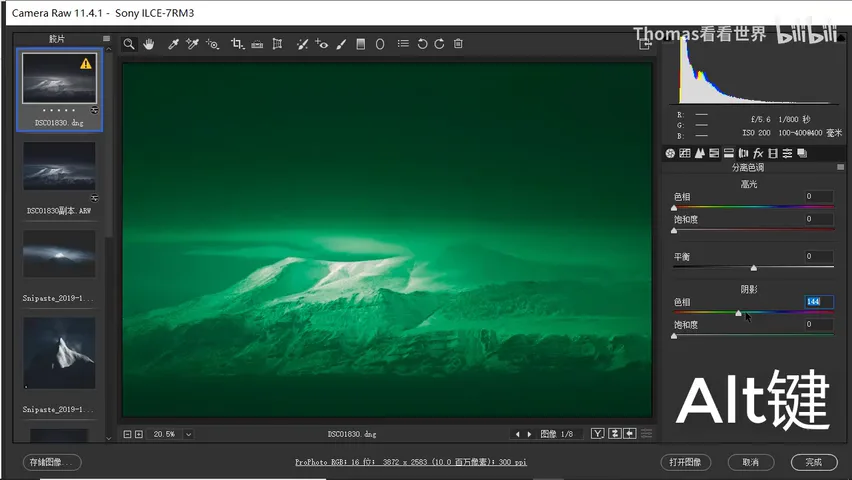Edit the shadows saturation value field
The height and width of the screenshot is (480, 852).
pyautogui.click(x=818, y=325)
